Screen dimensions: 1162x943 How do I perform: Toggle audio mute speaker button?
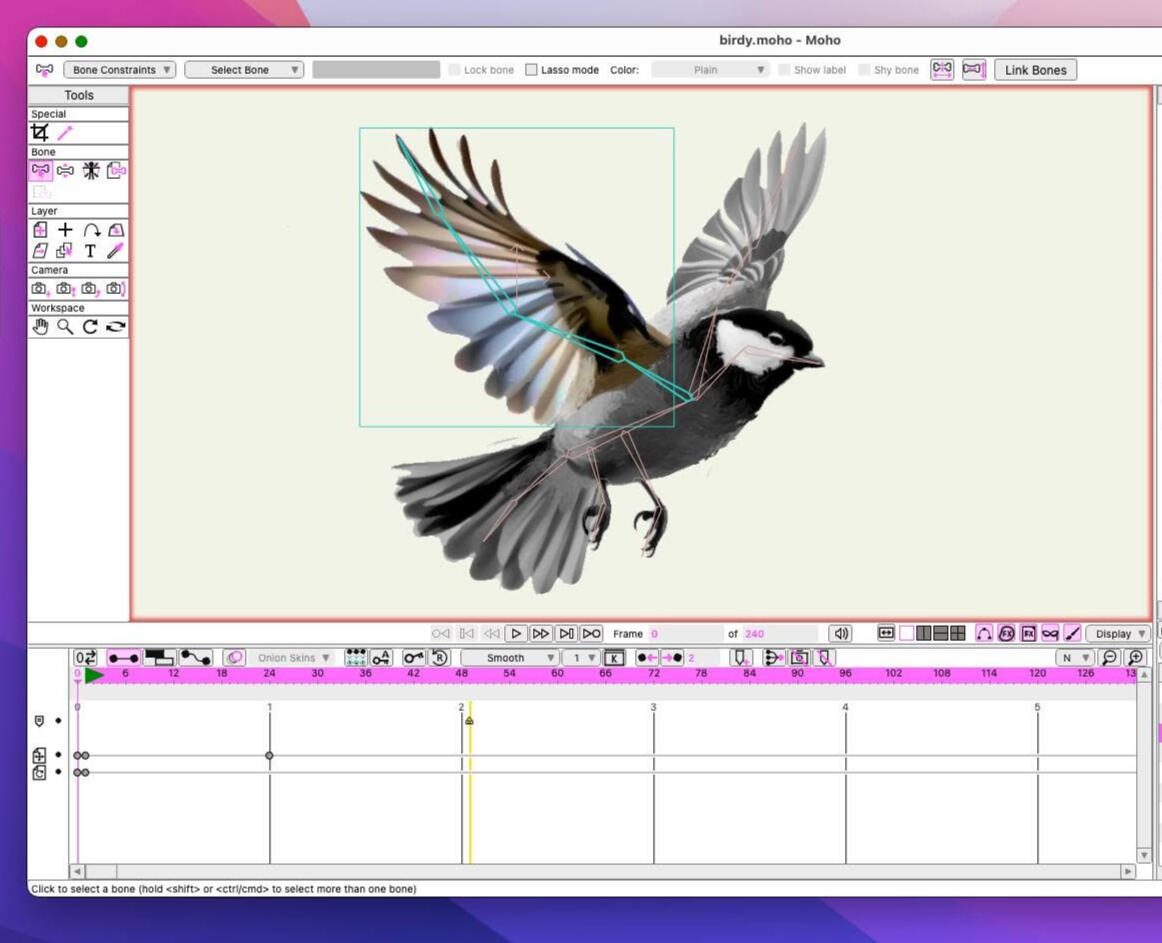click(x=840, y=634)
